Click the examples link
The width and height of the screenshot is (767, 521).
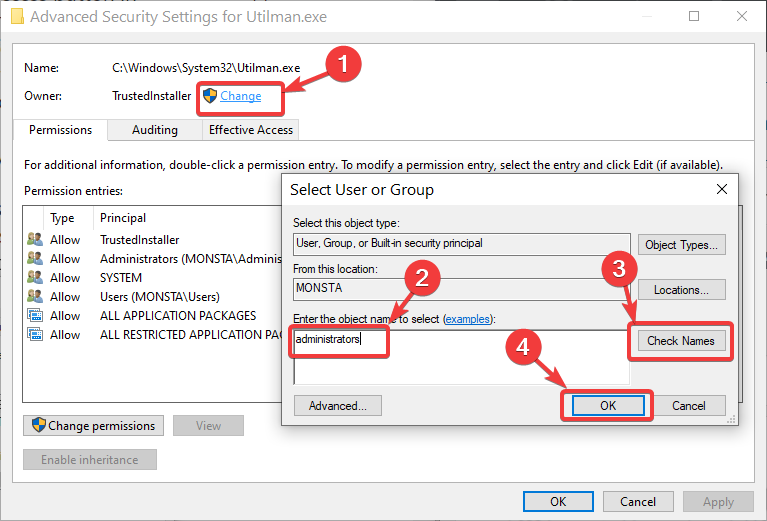pos(468,319)
